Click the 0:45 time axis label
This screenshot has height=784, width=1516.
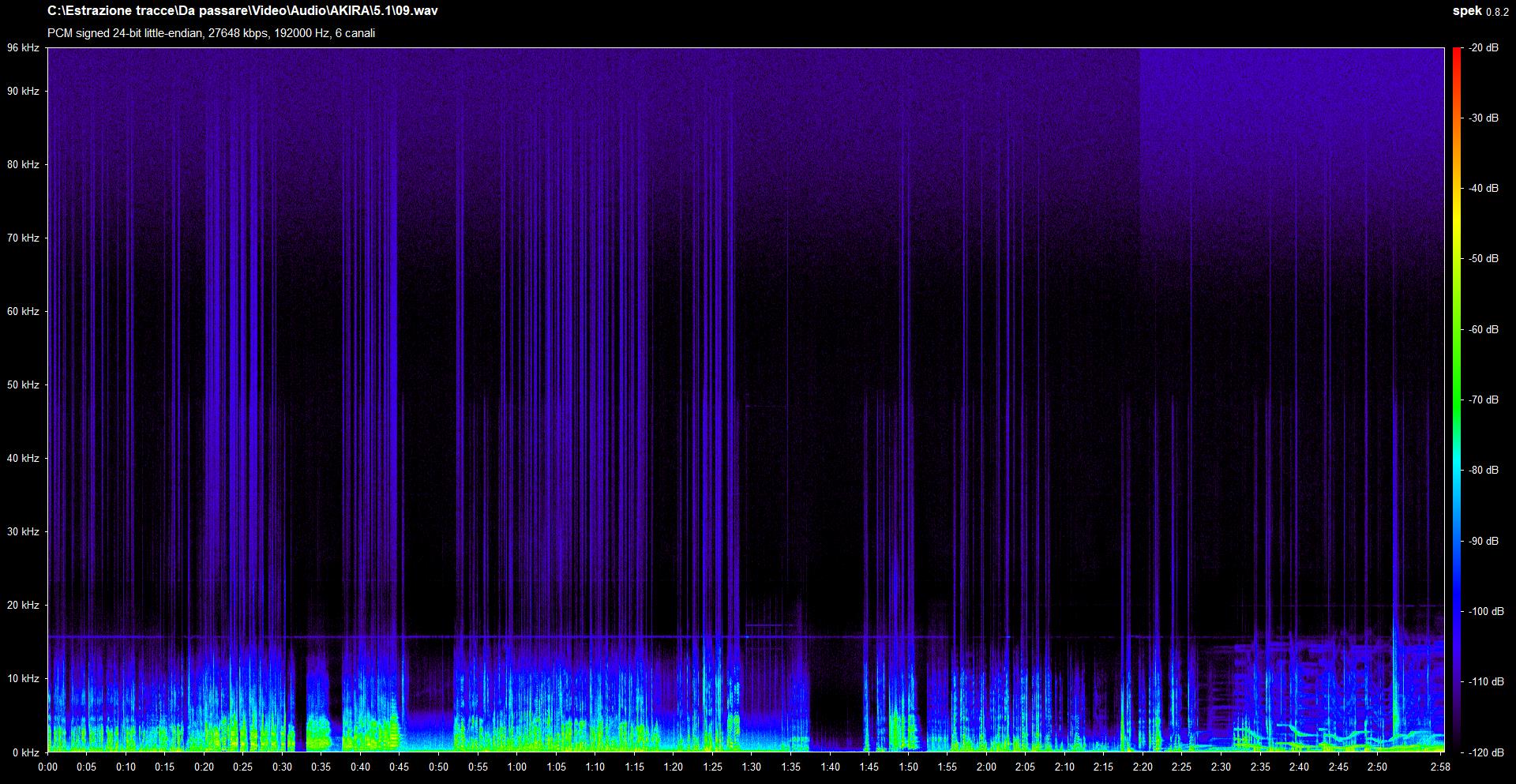pyautogui.click(x=400, y=767)
